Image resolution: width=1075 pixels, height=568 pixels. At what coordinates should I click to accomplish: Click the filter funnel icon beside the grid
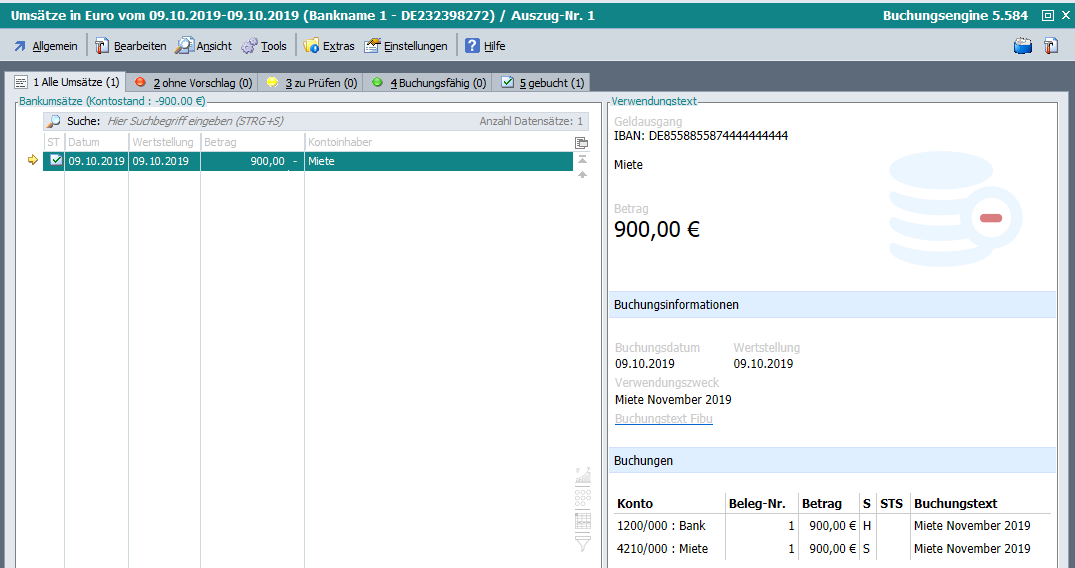click(x=583, y=543)
